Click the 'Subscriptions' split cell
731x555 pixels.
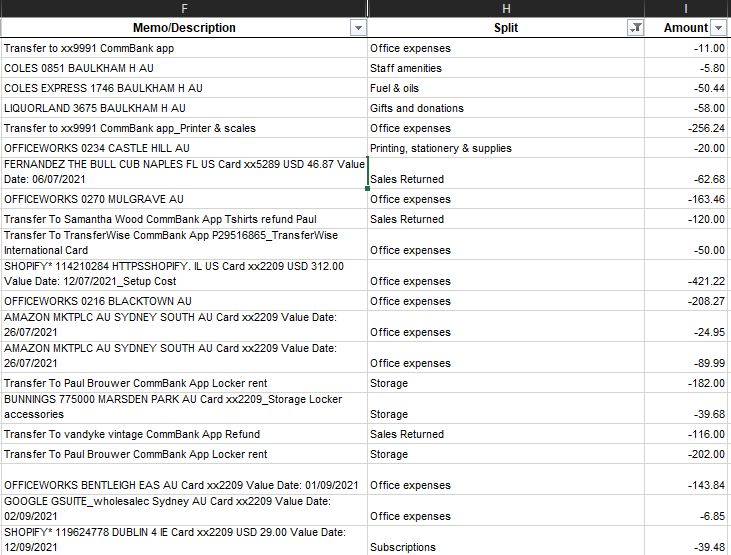click(x=506, y=541)
